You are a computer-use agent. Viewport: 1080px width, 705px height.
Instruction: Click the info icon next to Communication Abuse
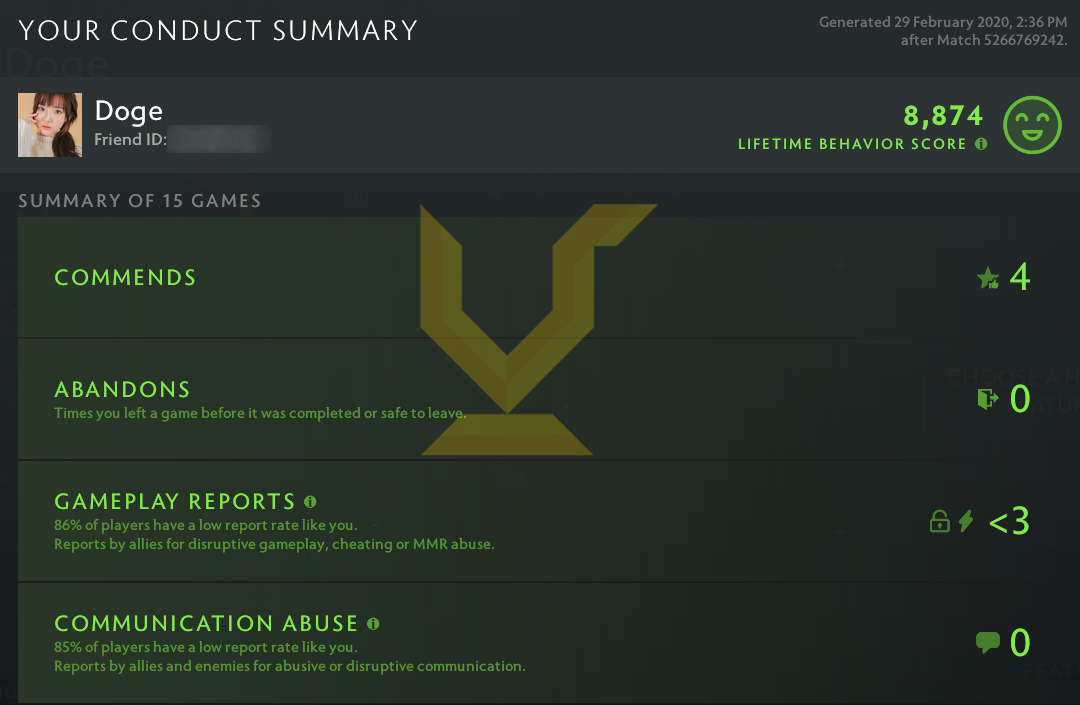[x=373, y=623]
